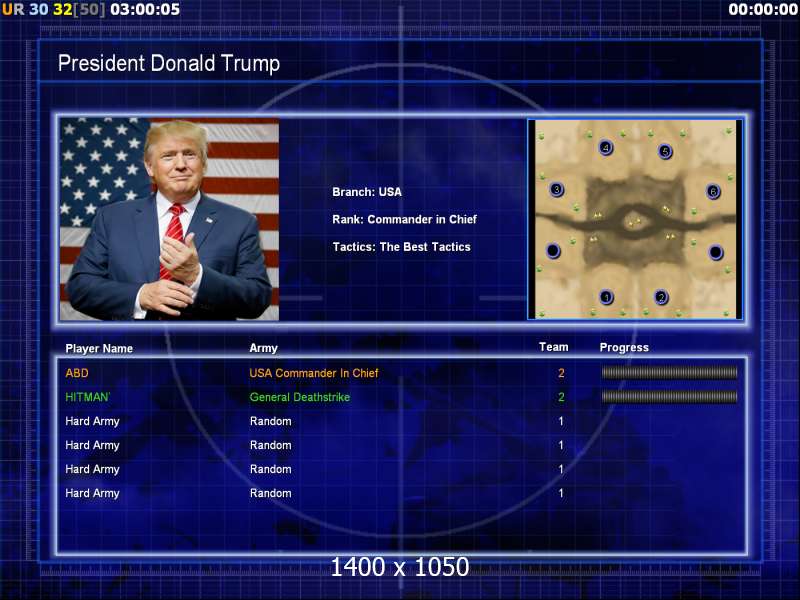Click the "03:00:05" clock readout

[145, 9]
